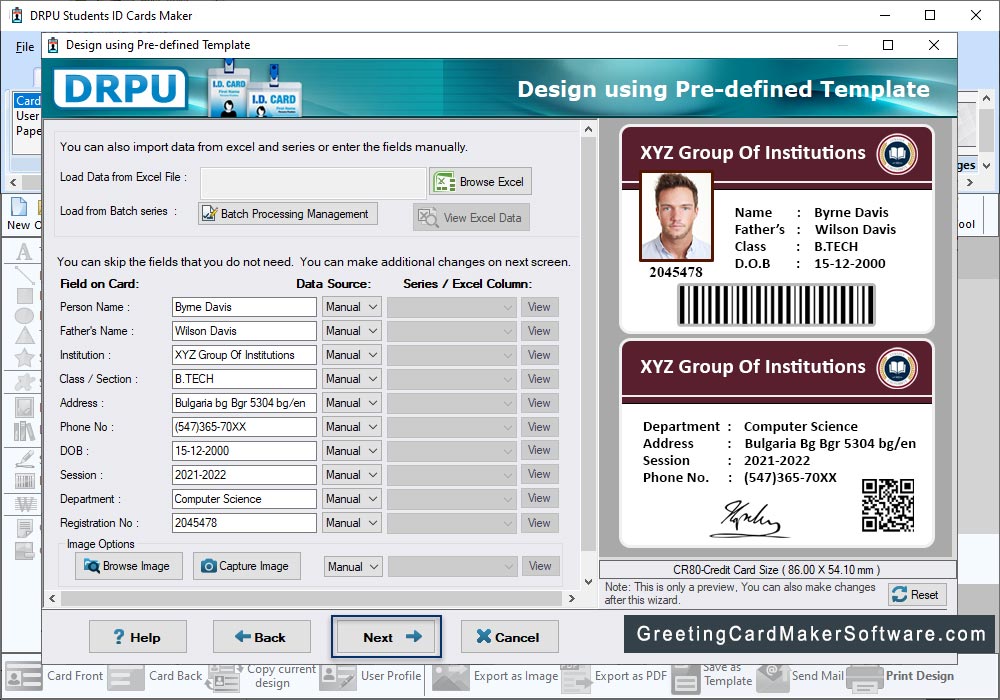Click the Address input field
This screenshot has height=700, width=1000.
(244, 403)
